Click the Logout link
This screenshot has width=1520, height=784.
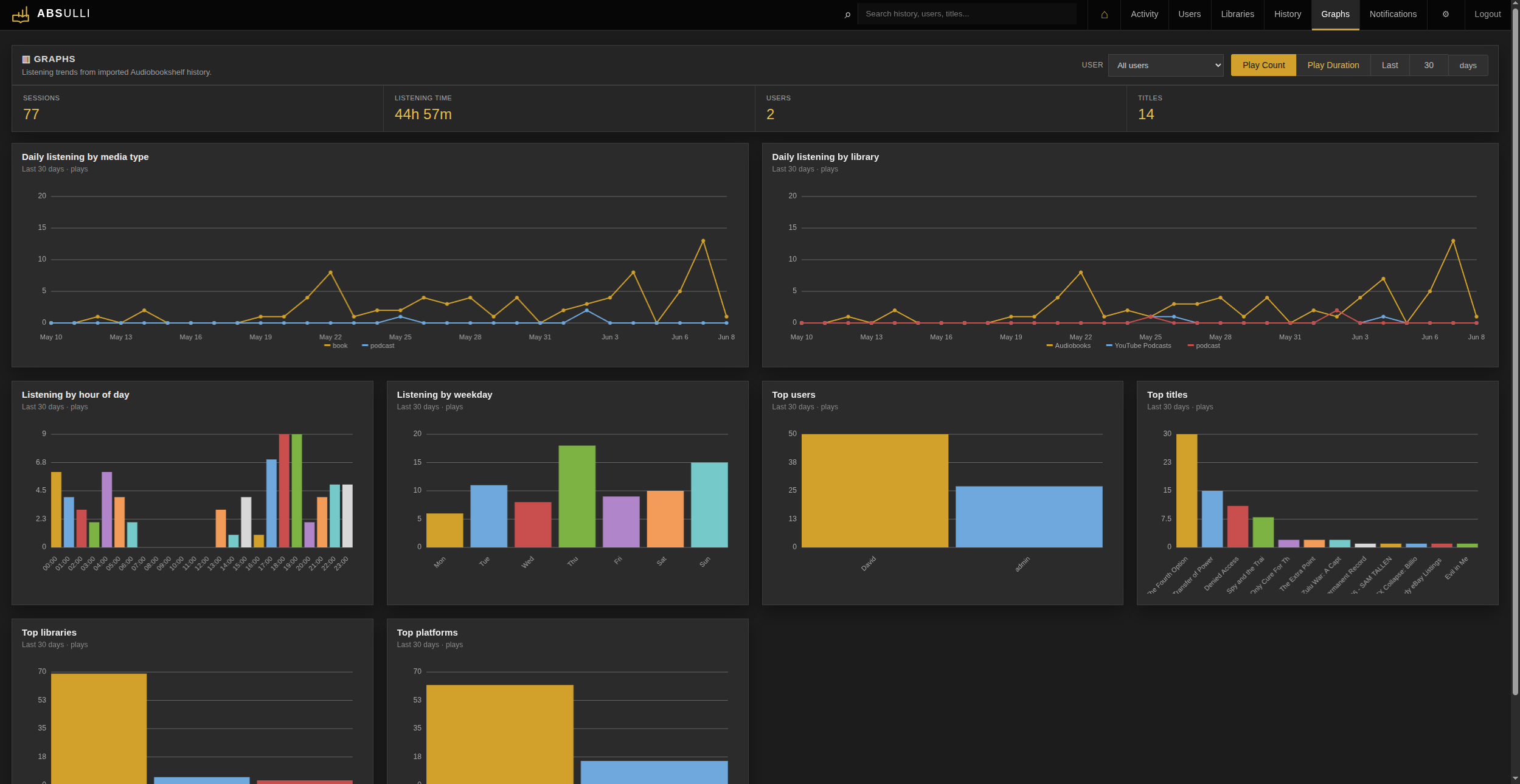point(1487,15)
